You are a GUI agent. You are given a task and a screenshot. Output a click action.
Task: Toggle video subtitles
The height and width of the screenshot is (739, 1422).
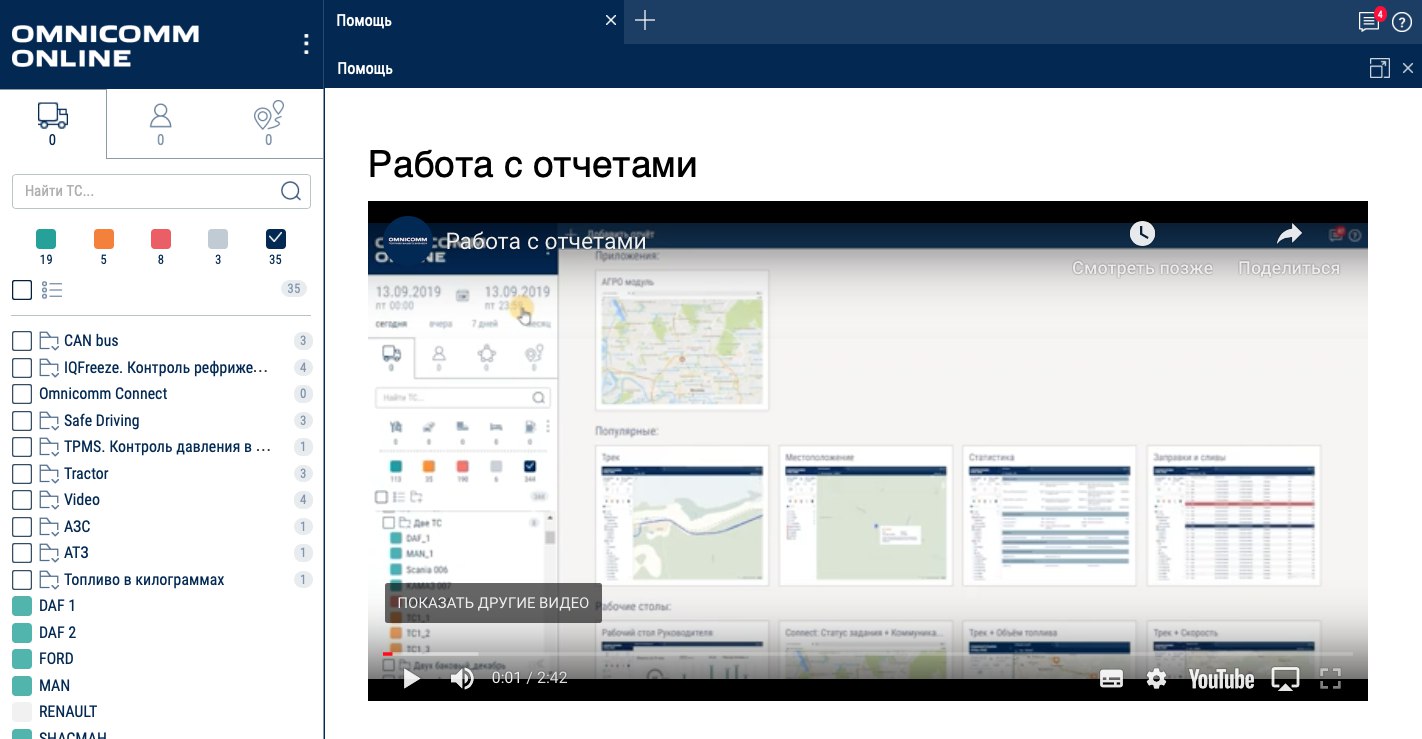(1111, 679)
